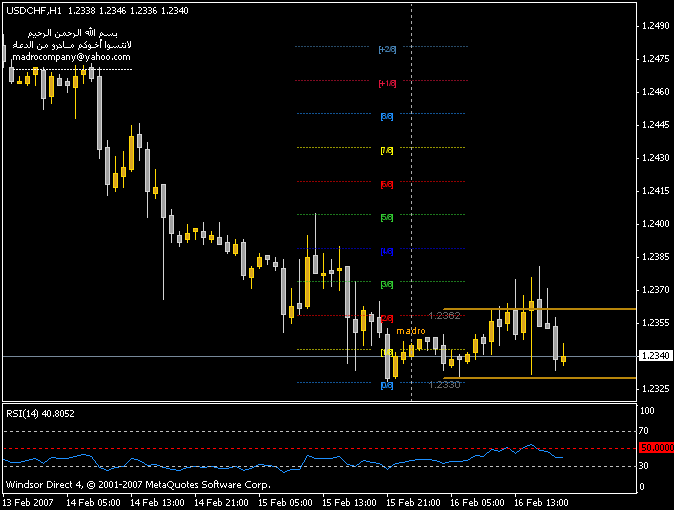The width and height of the screenshot is (674, 510).
Task: Click the 100 value on RSI scale
Action: click(647, 411)
